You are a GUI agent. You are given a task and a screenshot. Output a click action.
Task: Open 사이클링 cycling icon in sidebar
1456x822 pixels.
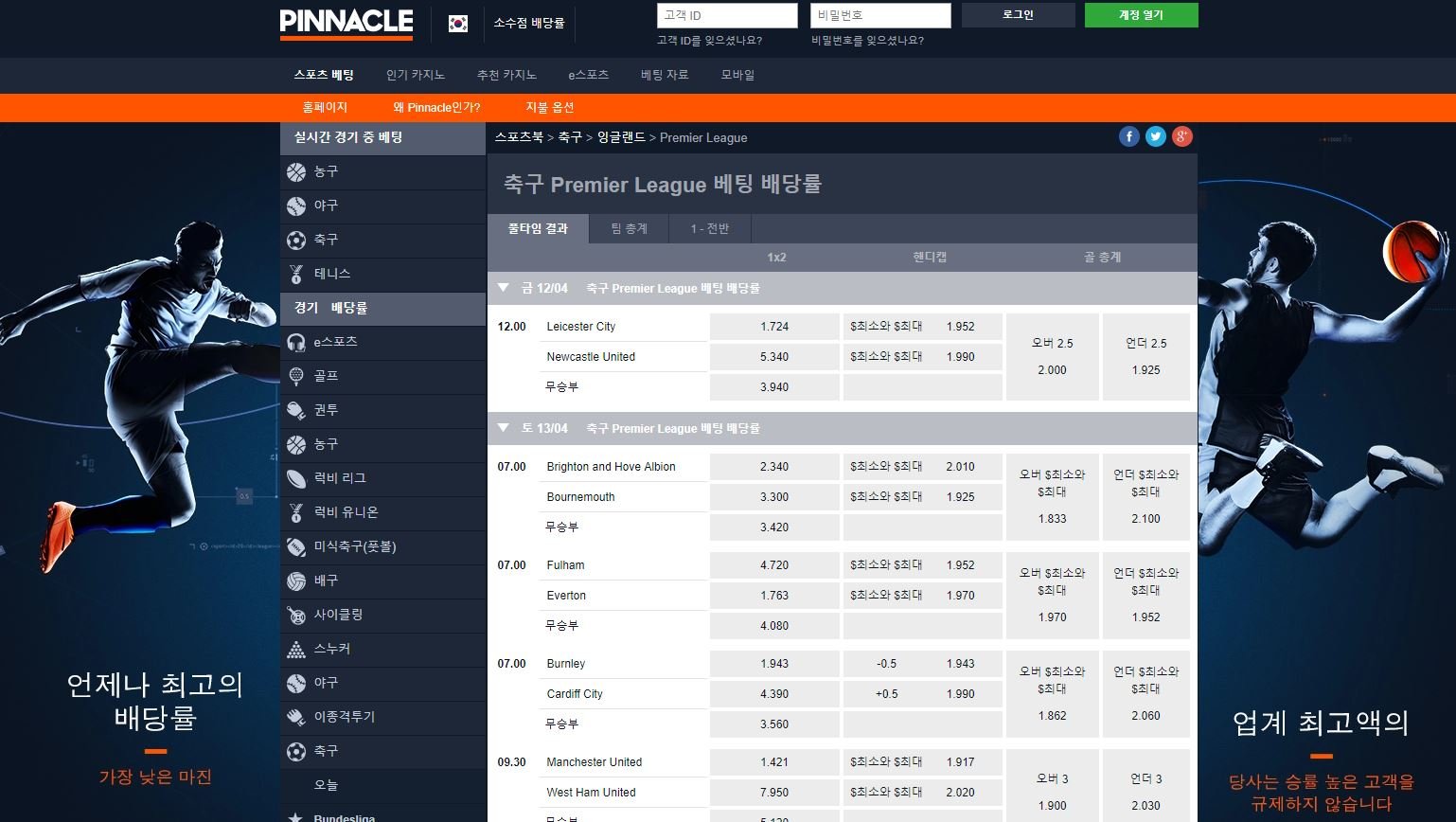tap(296, 615)
